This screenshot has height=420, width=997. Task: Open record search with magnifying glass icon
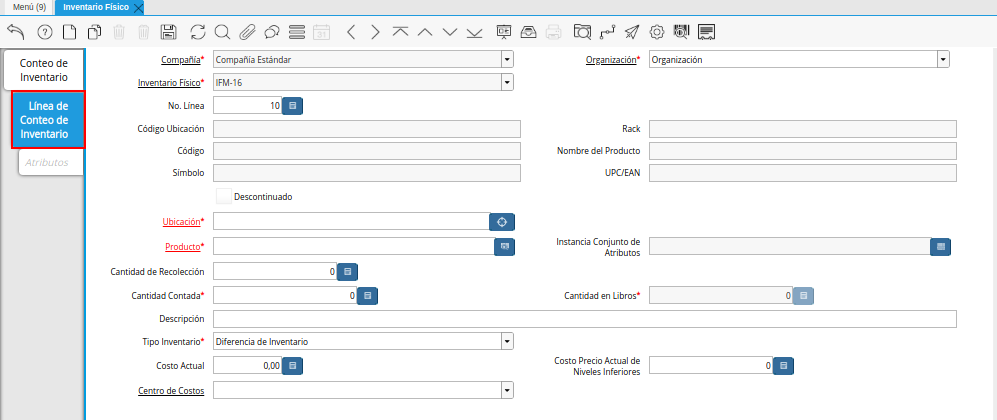222,32
